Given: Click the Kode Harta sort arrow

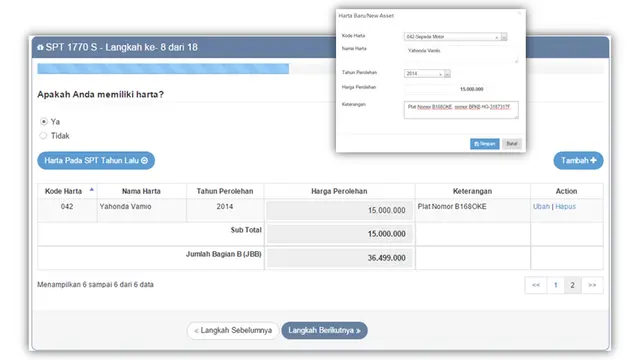Looking at the screenshot, I should click(x=91, y=189).
